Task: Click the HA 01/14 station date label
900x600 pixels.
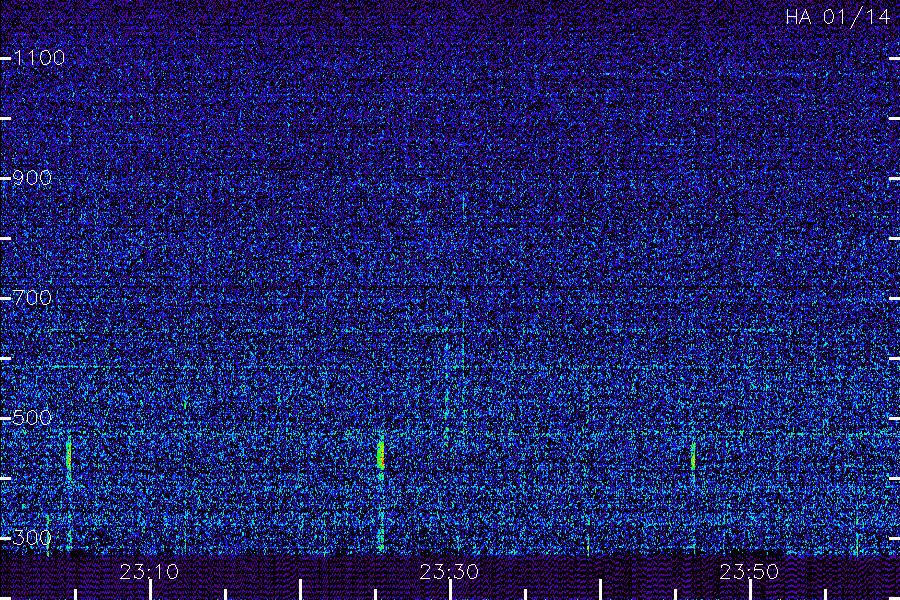Action: click(x=837, y=17)
